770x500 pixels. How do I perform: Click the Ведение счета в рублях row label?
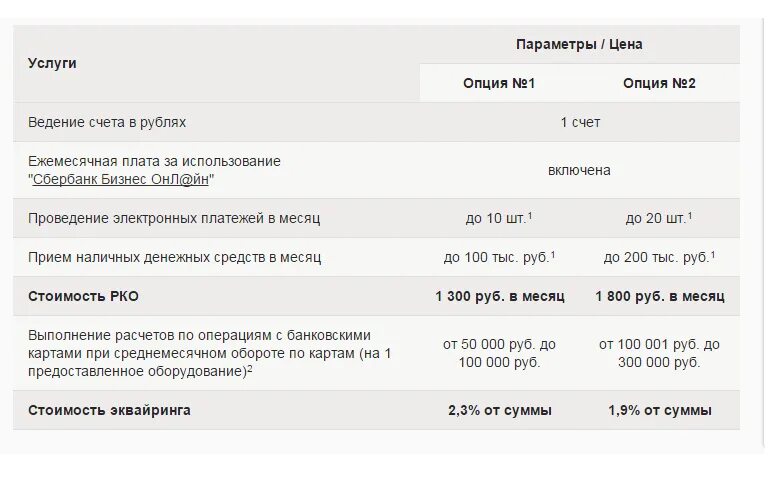click(107, 122)
